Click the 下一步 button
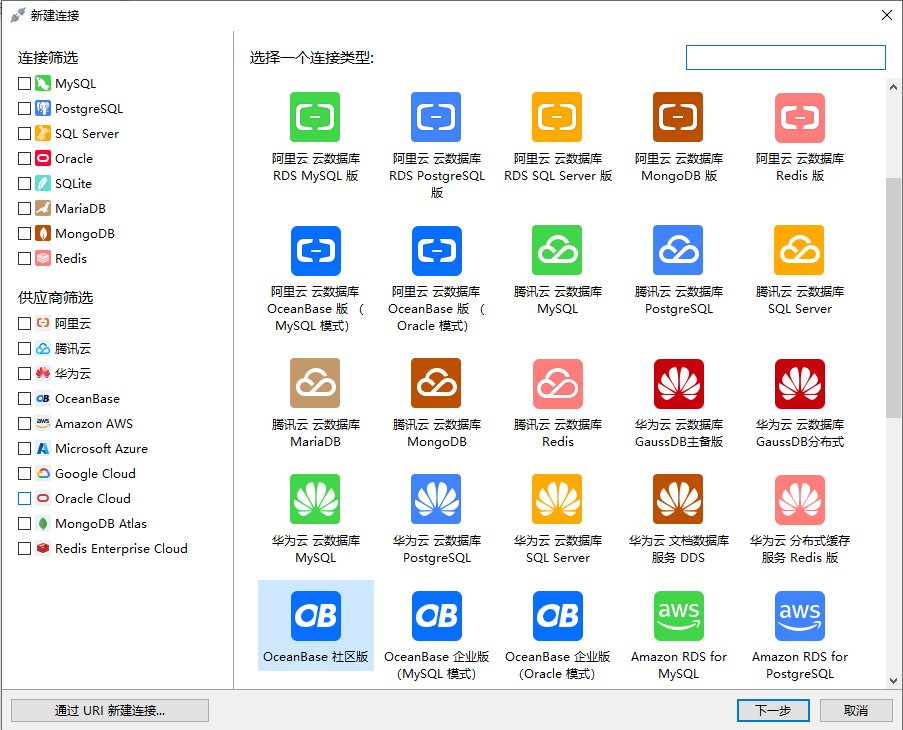The width and height of the screenshot is (903, 730). click(x=773, y=710)
